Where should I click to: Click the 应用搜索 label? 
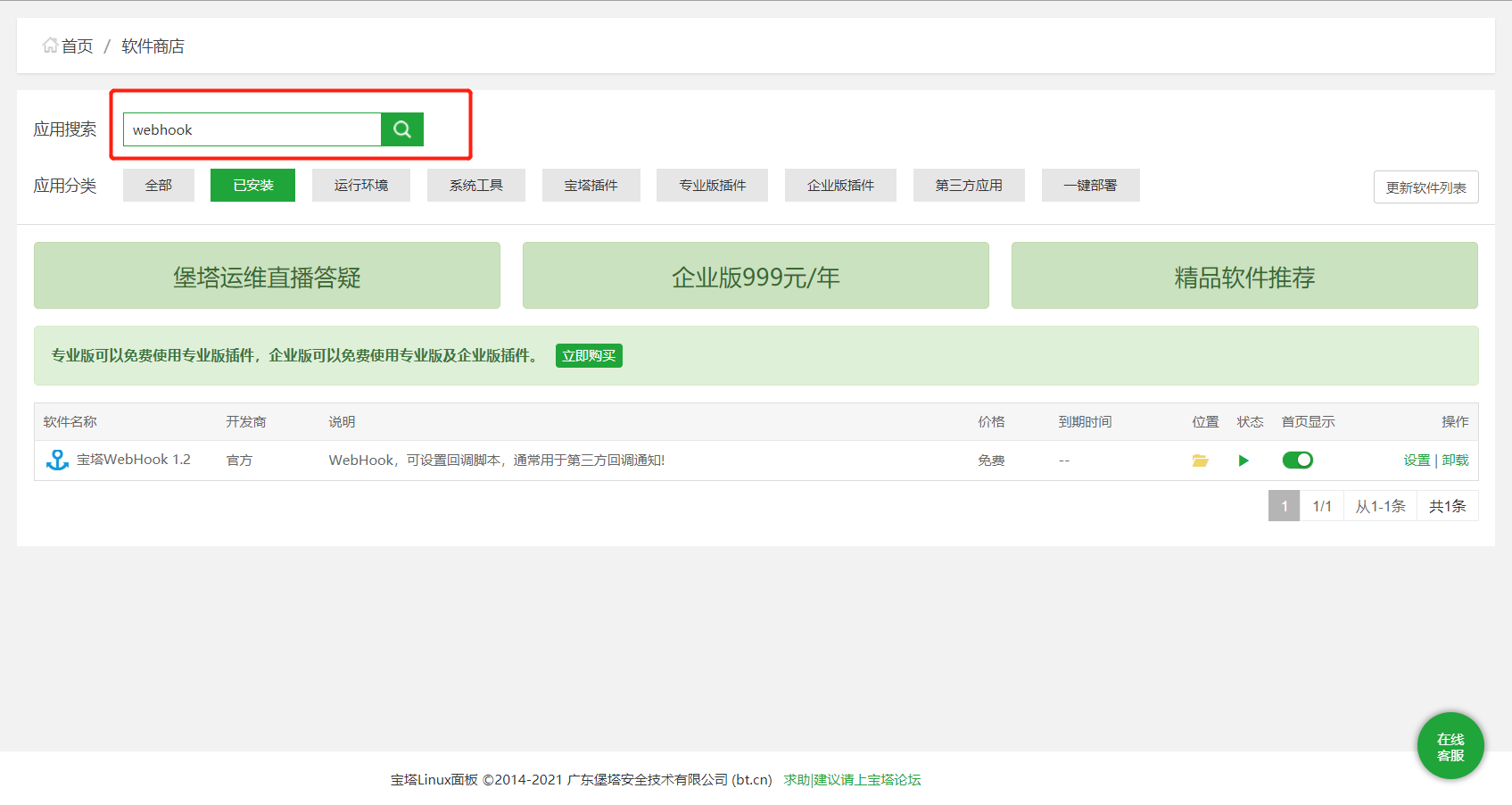(x=65, y=129)
